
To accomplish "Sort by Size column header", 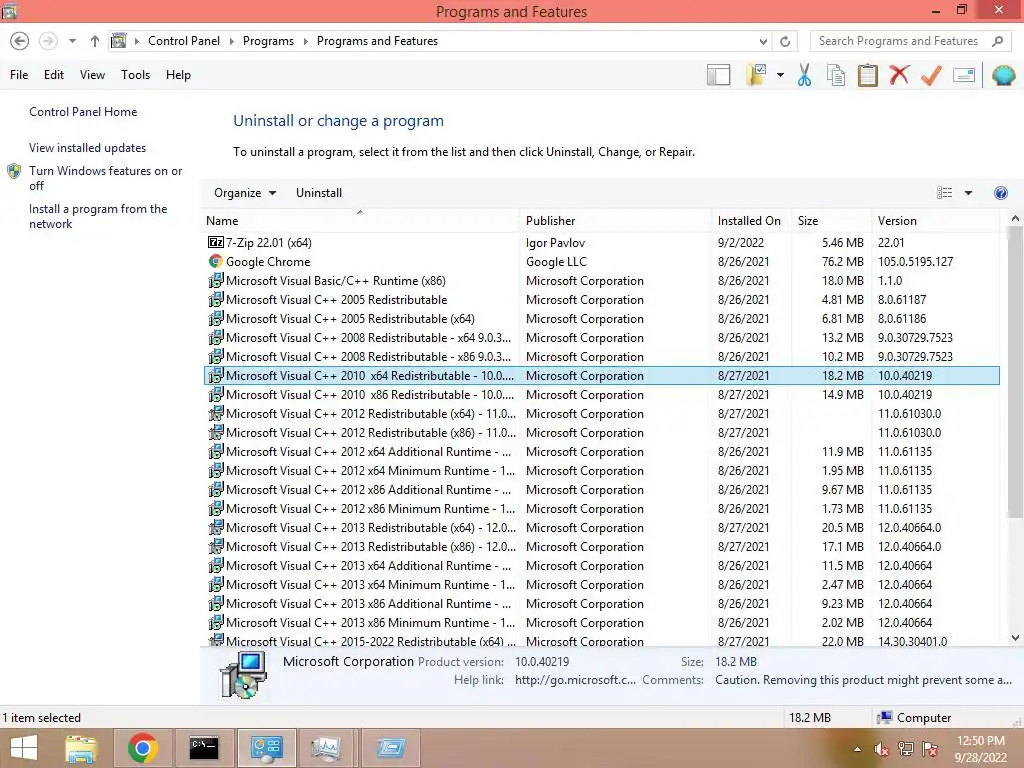I will (x=831, y=221).
